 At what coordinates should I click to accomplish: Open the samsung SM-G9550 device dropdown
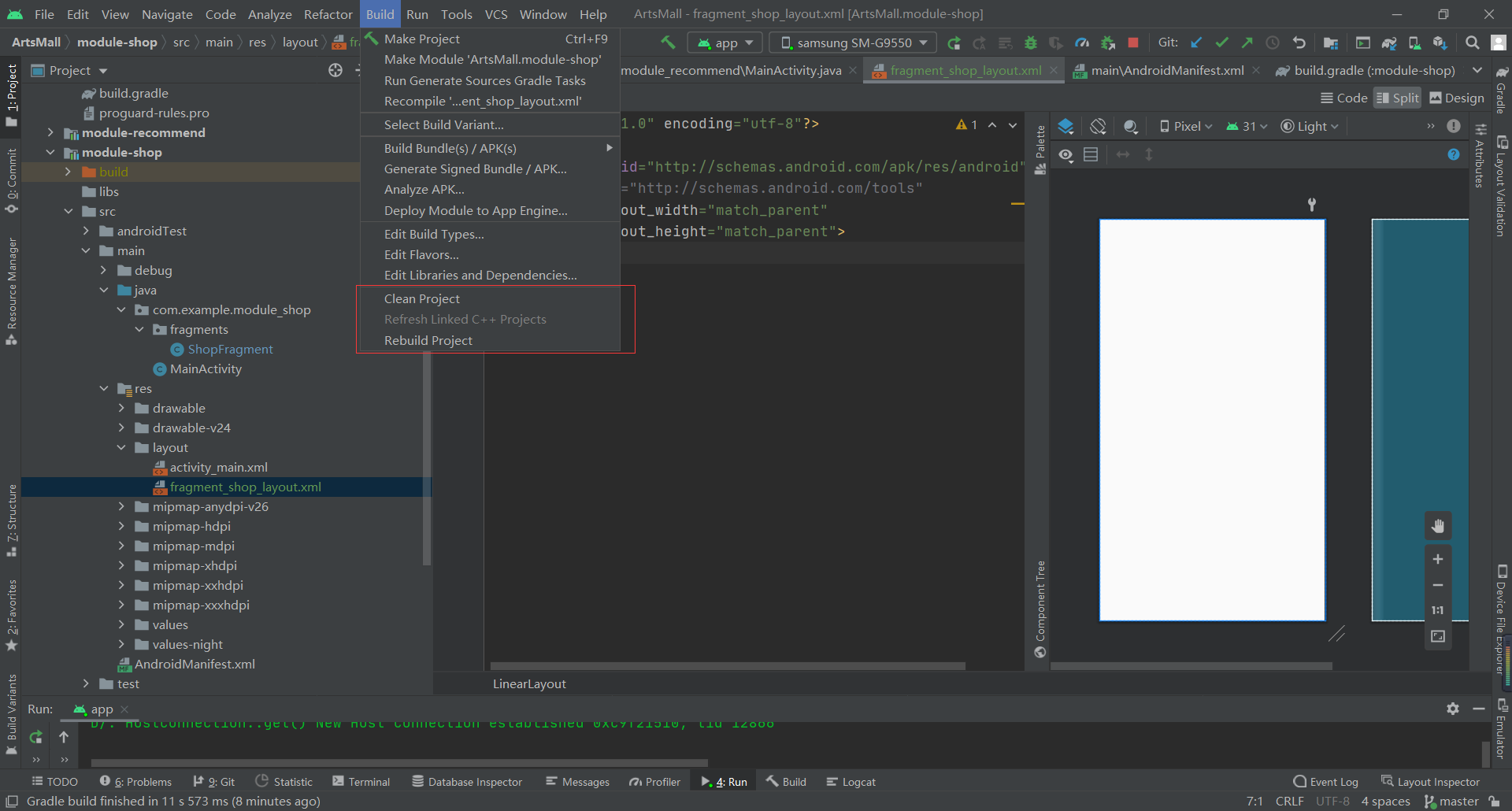pyautogui.click(x=853, y=43)
